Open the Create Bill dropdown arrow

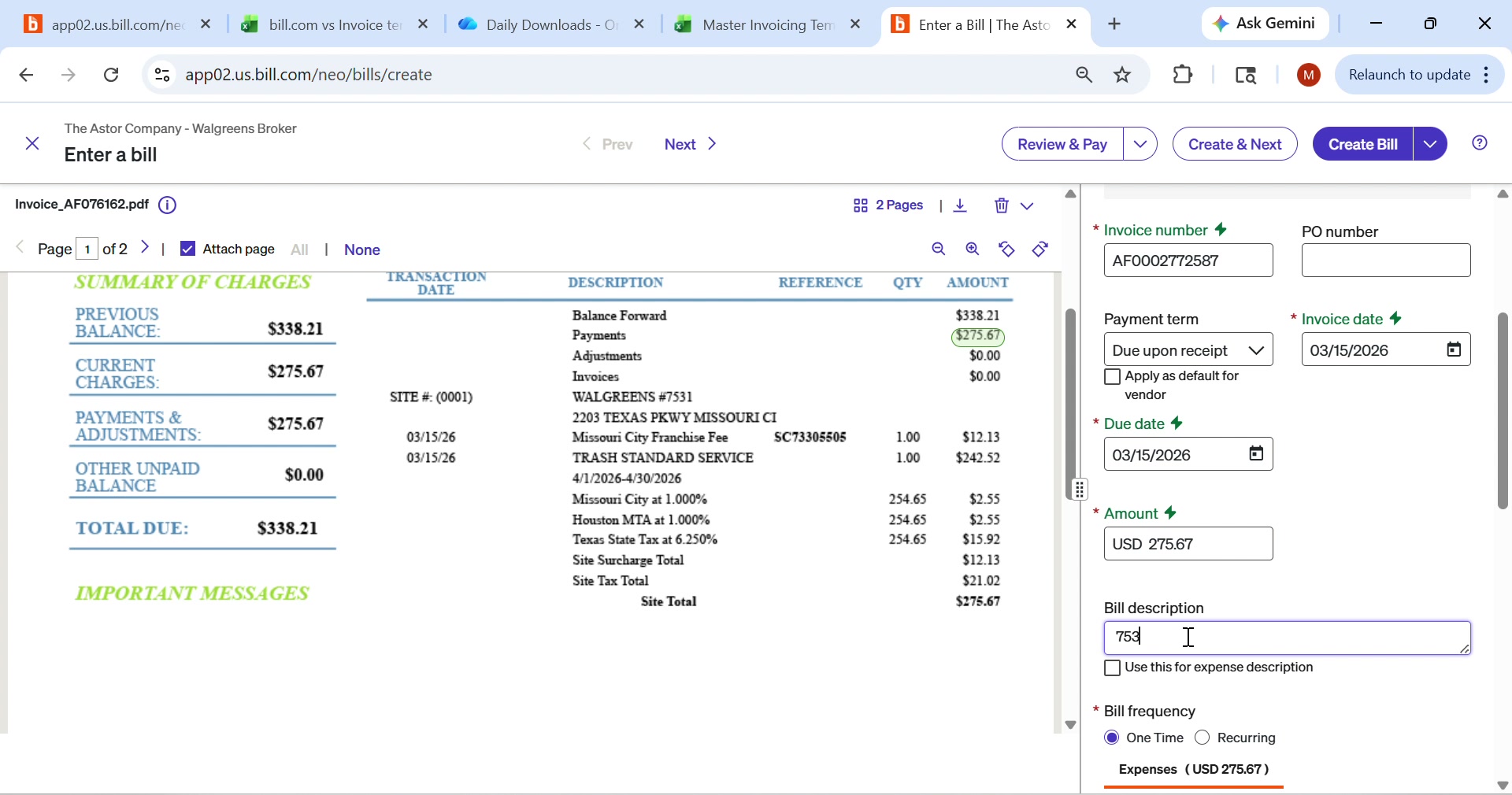[x=1432, y=144]
